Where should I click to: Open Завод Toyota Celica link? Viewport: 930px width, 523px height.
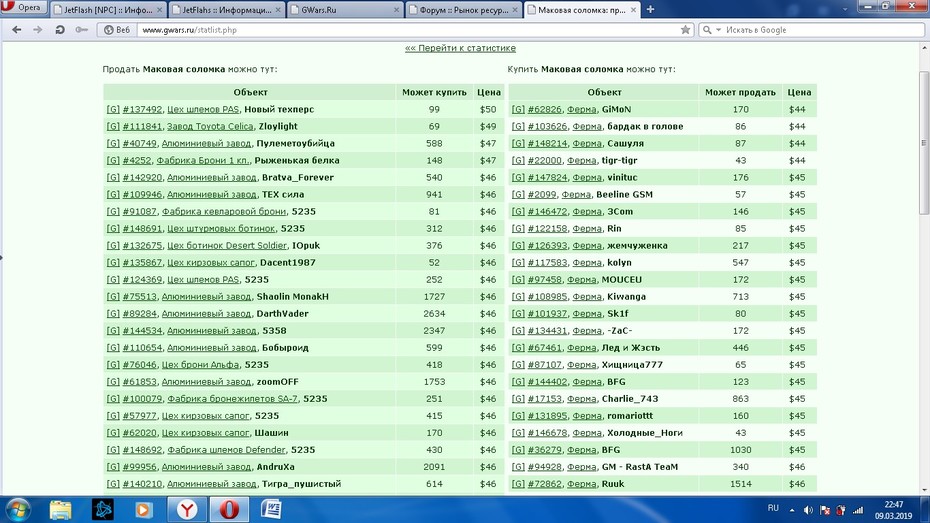tap(210, 126)
